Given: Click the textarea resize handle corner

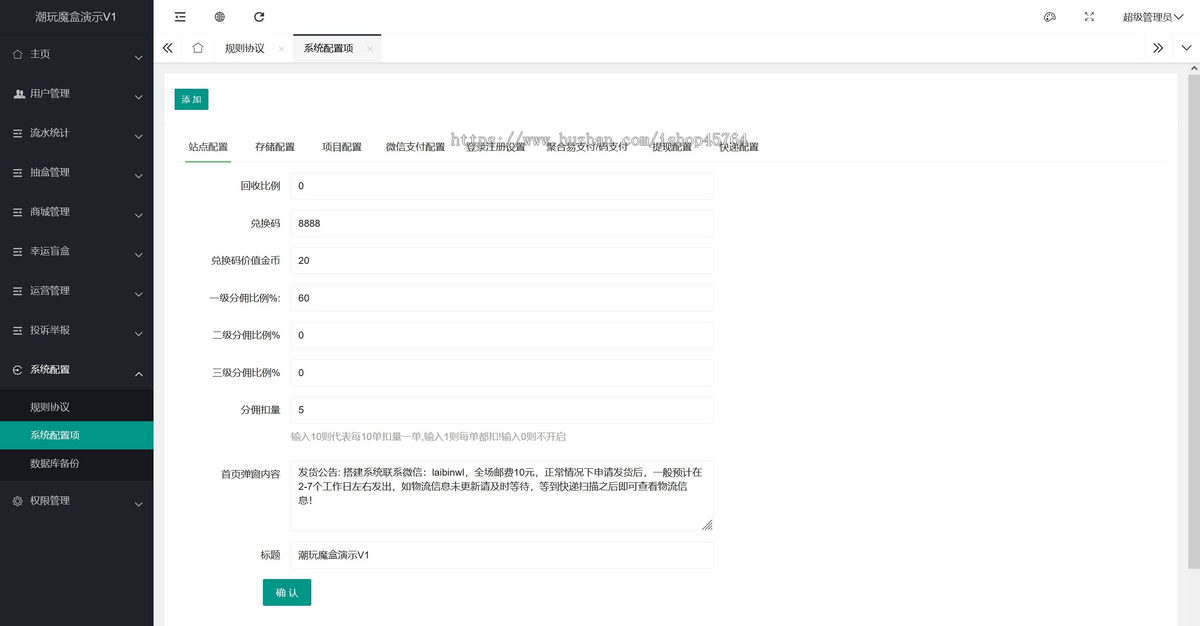Looking at the screenshot, I should 707,524.
